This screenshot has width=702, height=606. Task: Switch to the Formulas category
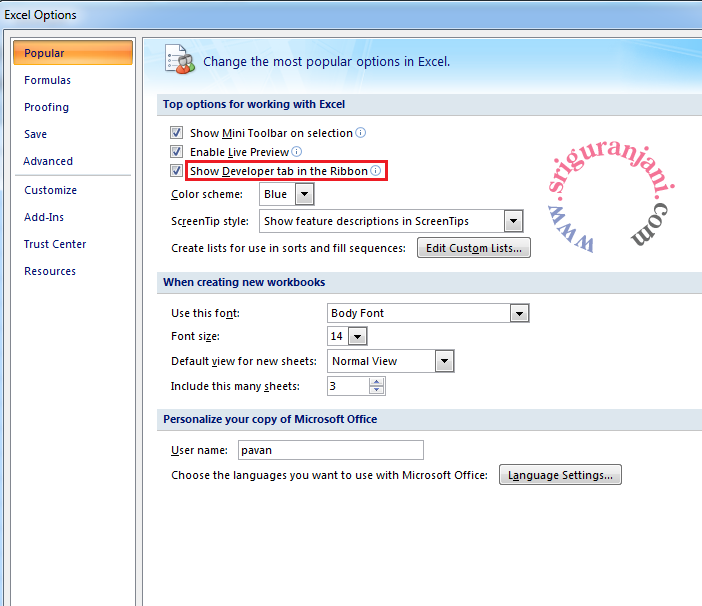click(47, 80)
